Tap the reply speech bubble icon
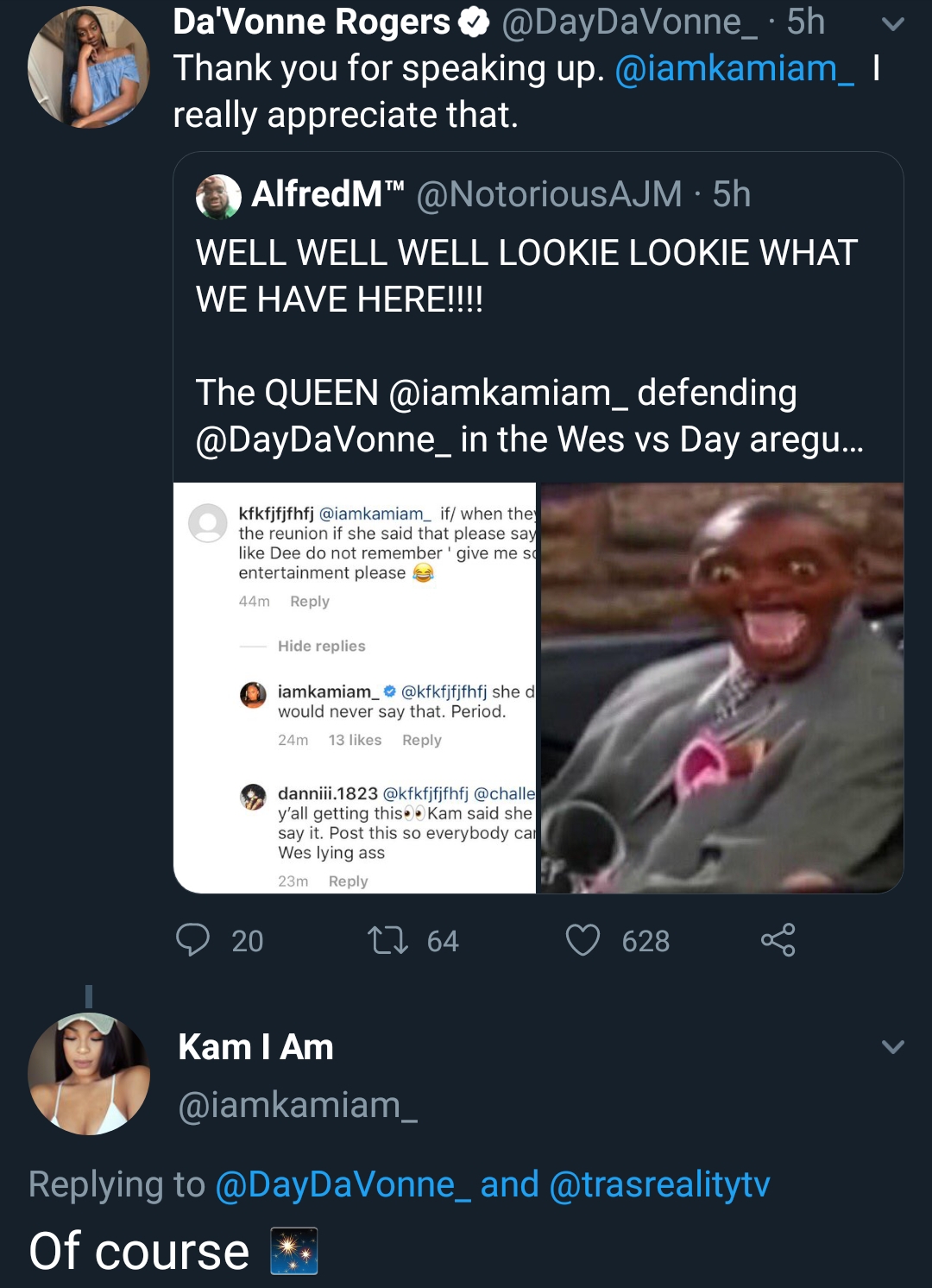 pyautogui.click(x=192, y=940)
